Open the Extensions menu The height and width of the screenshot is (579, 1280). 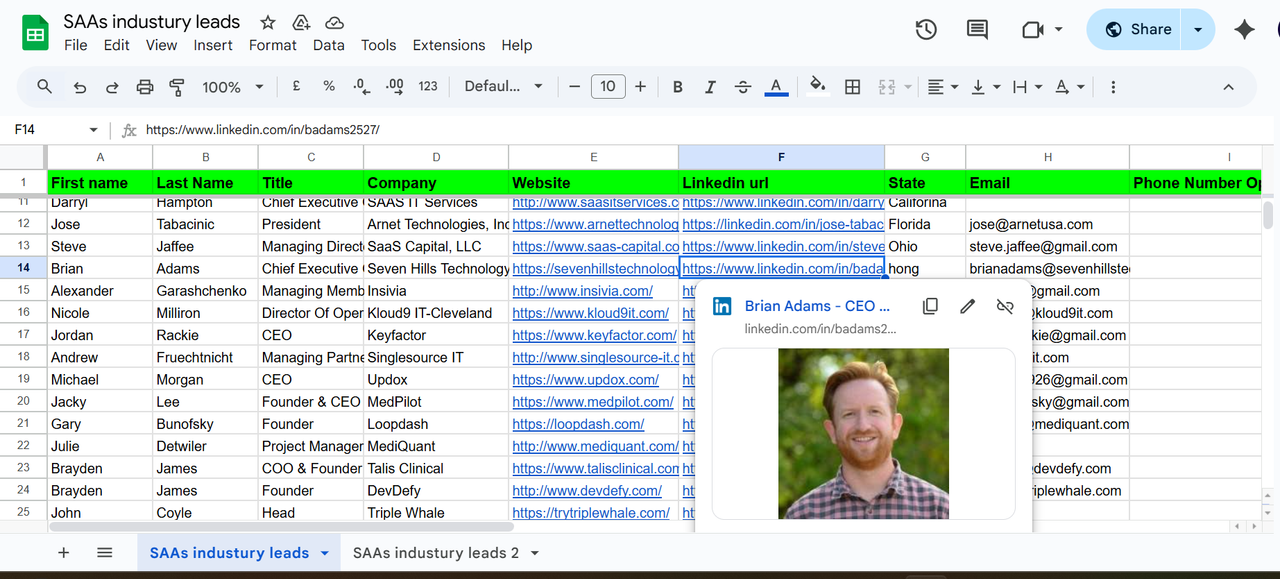pyautogui.click(x=449, y=45)
